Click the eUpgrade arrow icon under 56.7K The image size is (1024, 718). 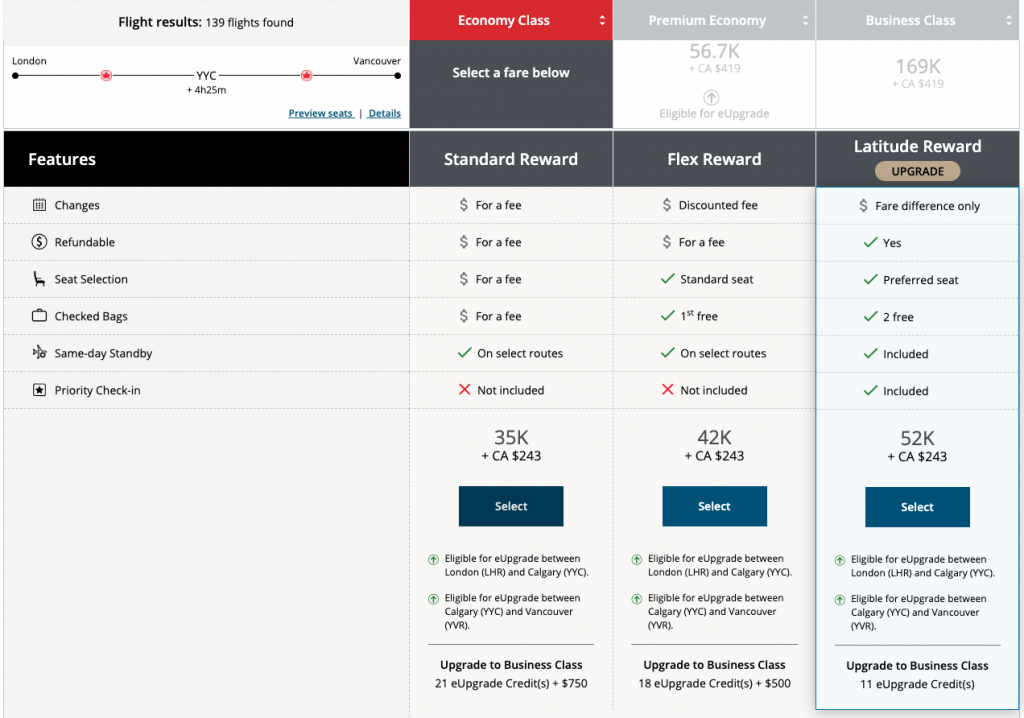point(711,100)
